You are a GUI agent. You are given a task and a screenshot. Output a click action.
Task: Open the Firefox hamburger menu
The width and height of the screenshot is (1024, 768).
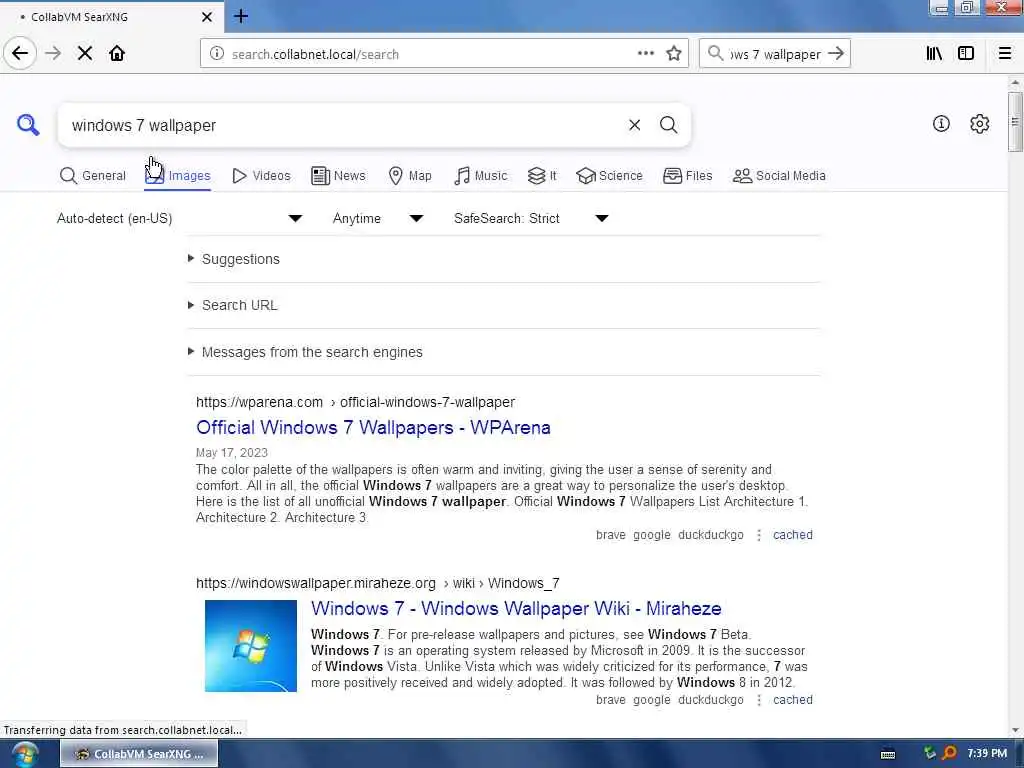click(x=1005, y=54)
